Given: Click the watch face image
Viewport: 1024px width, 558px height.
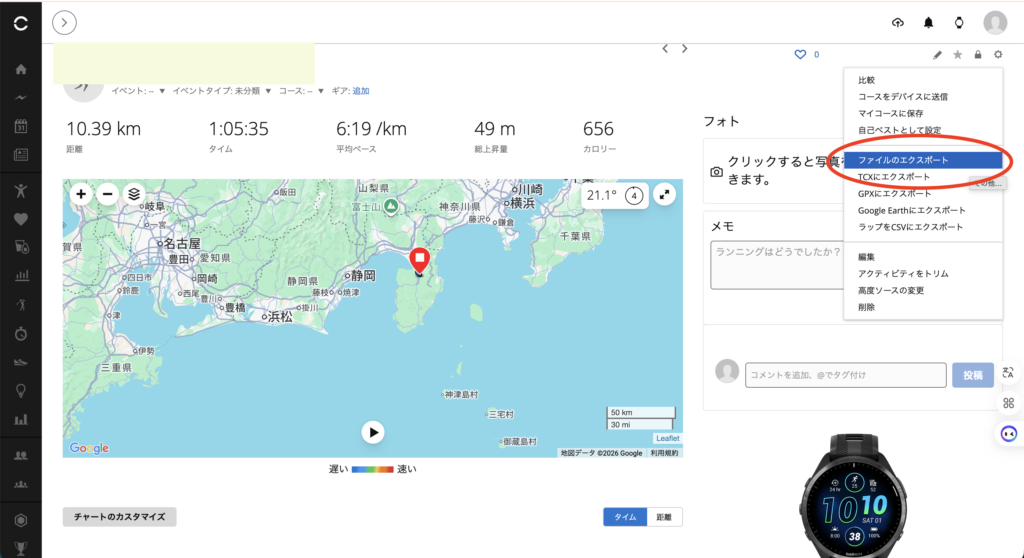Looking at the screenshot, I should pos(854,497).
